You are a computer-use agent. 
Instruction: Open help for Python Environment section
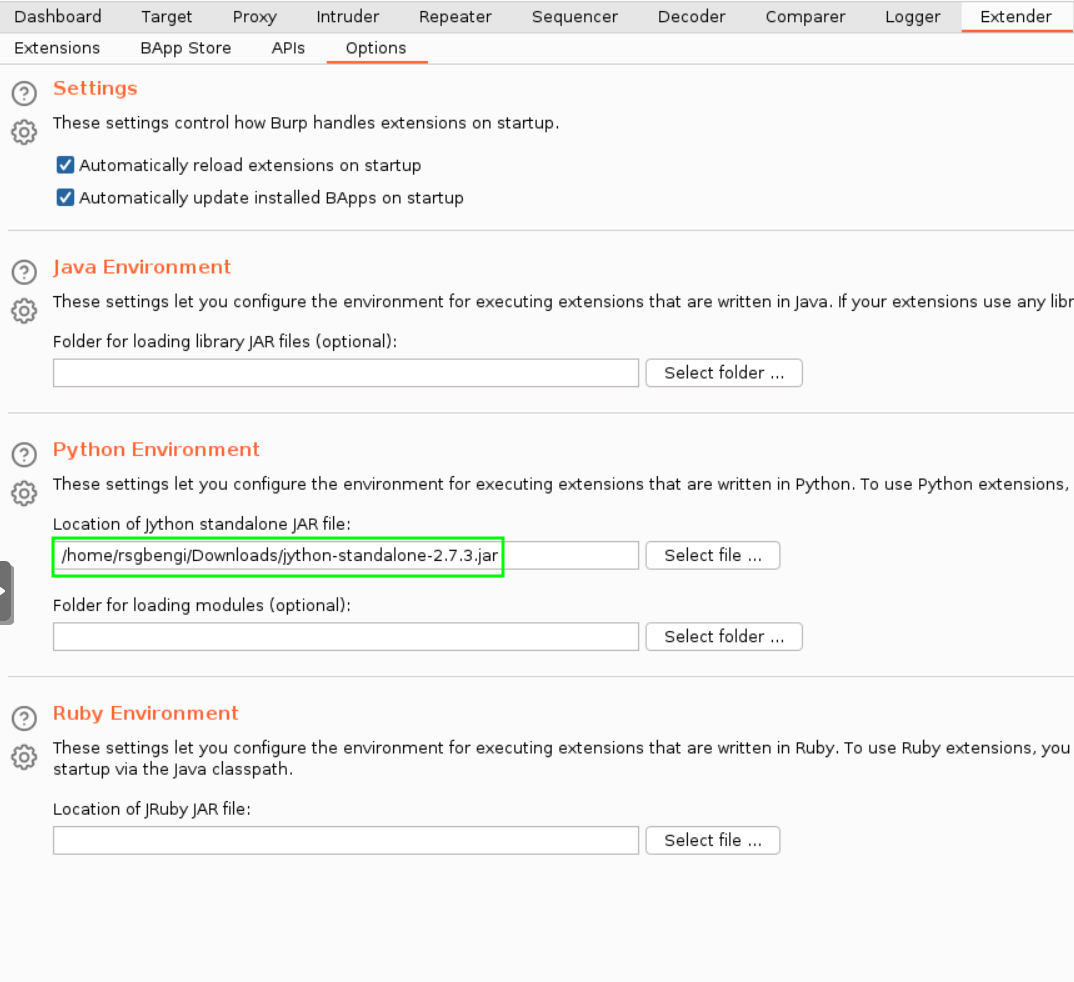[x=24, y=455]
